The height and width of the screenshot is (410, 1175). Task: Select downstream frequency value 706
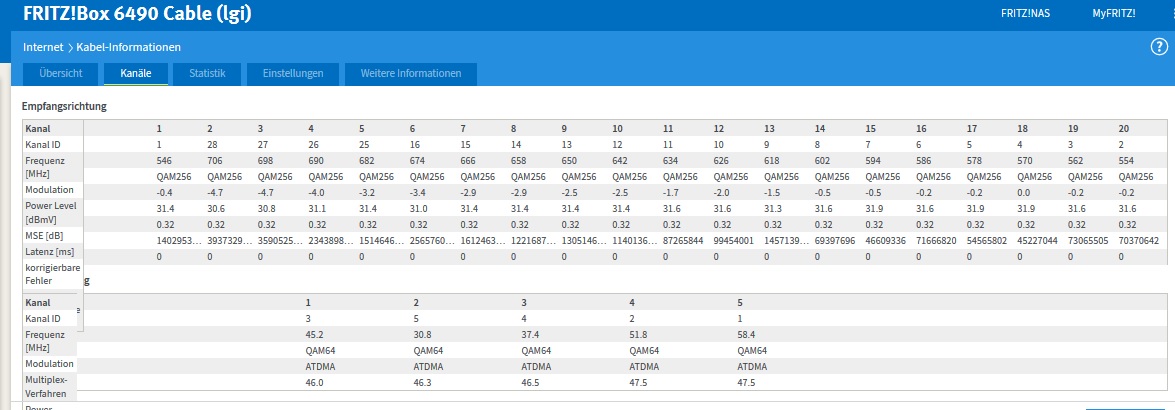coord(215,160)
